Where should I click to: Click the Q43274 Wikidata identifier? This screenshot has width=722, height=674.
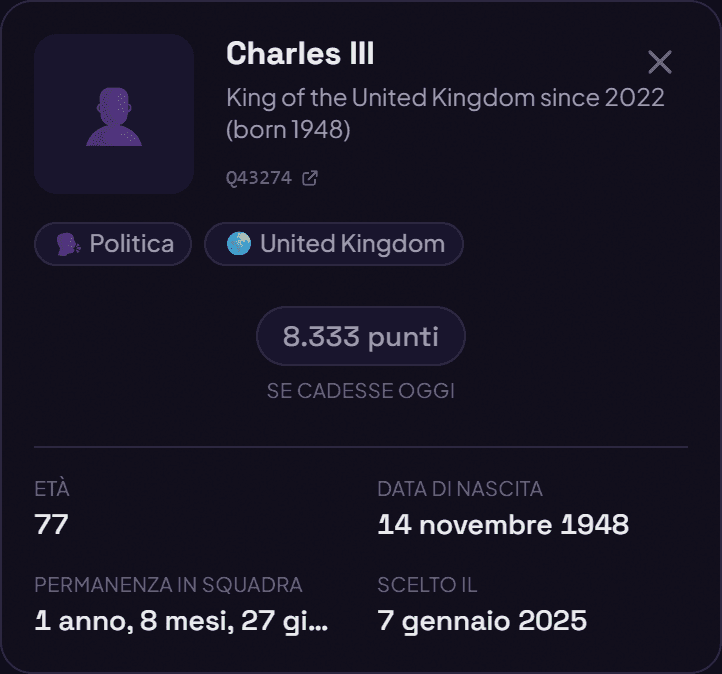[x=259, y=178]
